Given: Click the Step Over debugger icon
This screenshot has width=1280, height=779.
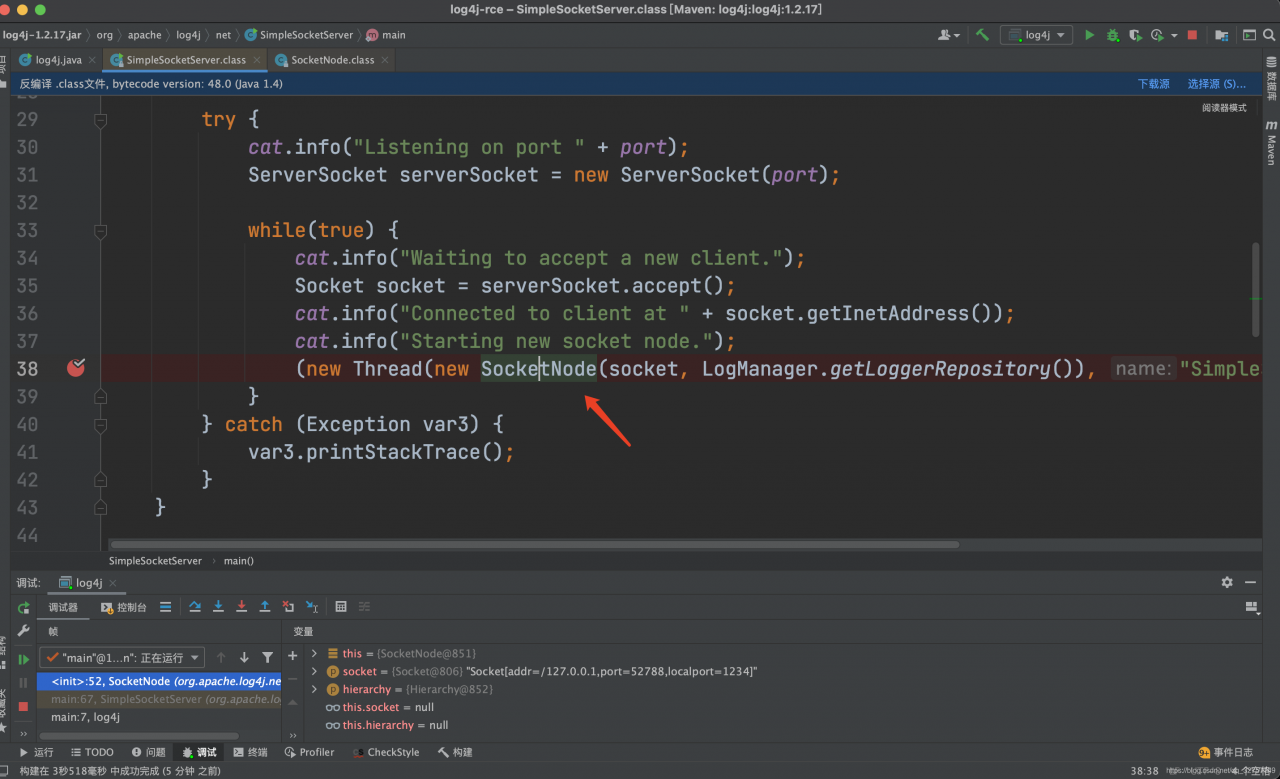Looking at the screenshot, I should point(195,606).
